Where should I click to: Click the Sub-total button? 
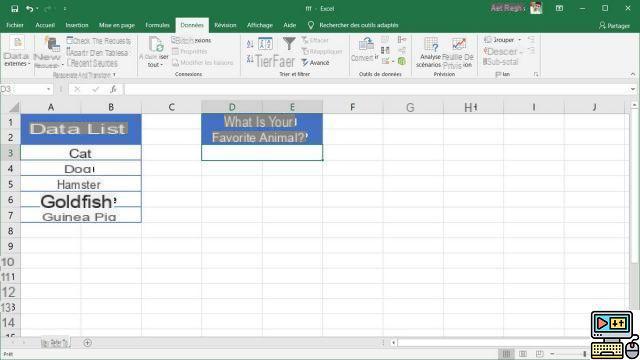(x=500, y=62)
